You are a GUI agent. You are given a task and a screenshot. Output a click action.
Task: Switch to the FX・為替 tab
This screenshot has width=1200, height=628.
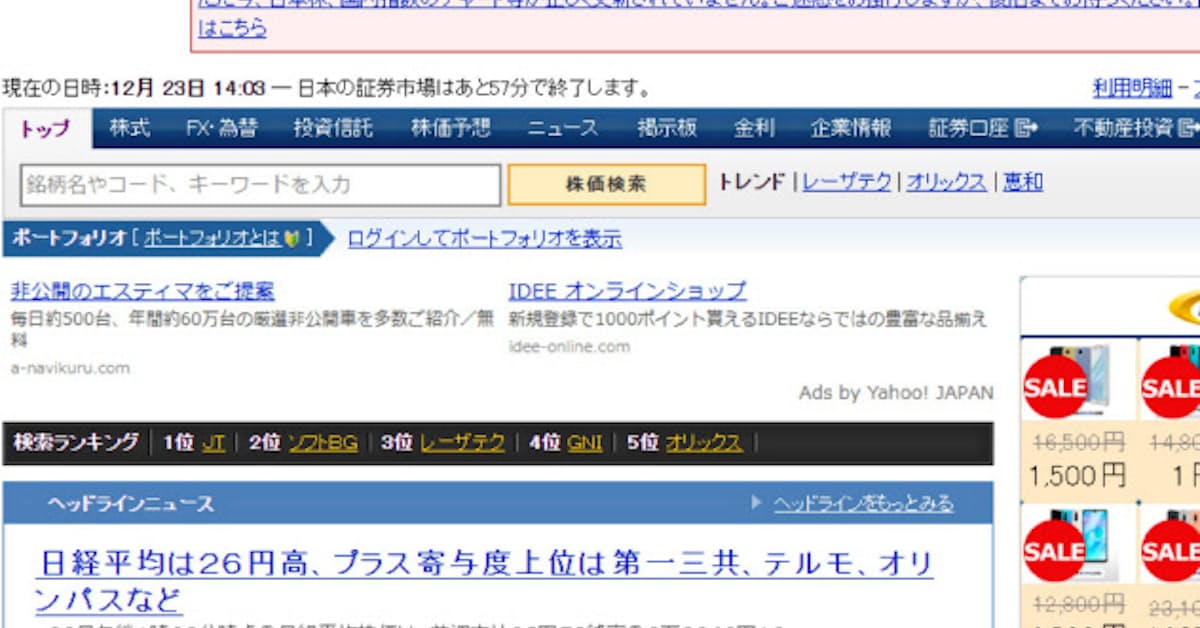(221, 128)
